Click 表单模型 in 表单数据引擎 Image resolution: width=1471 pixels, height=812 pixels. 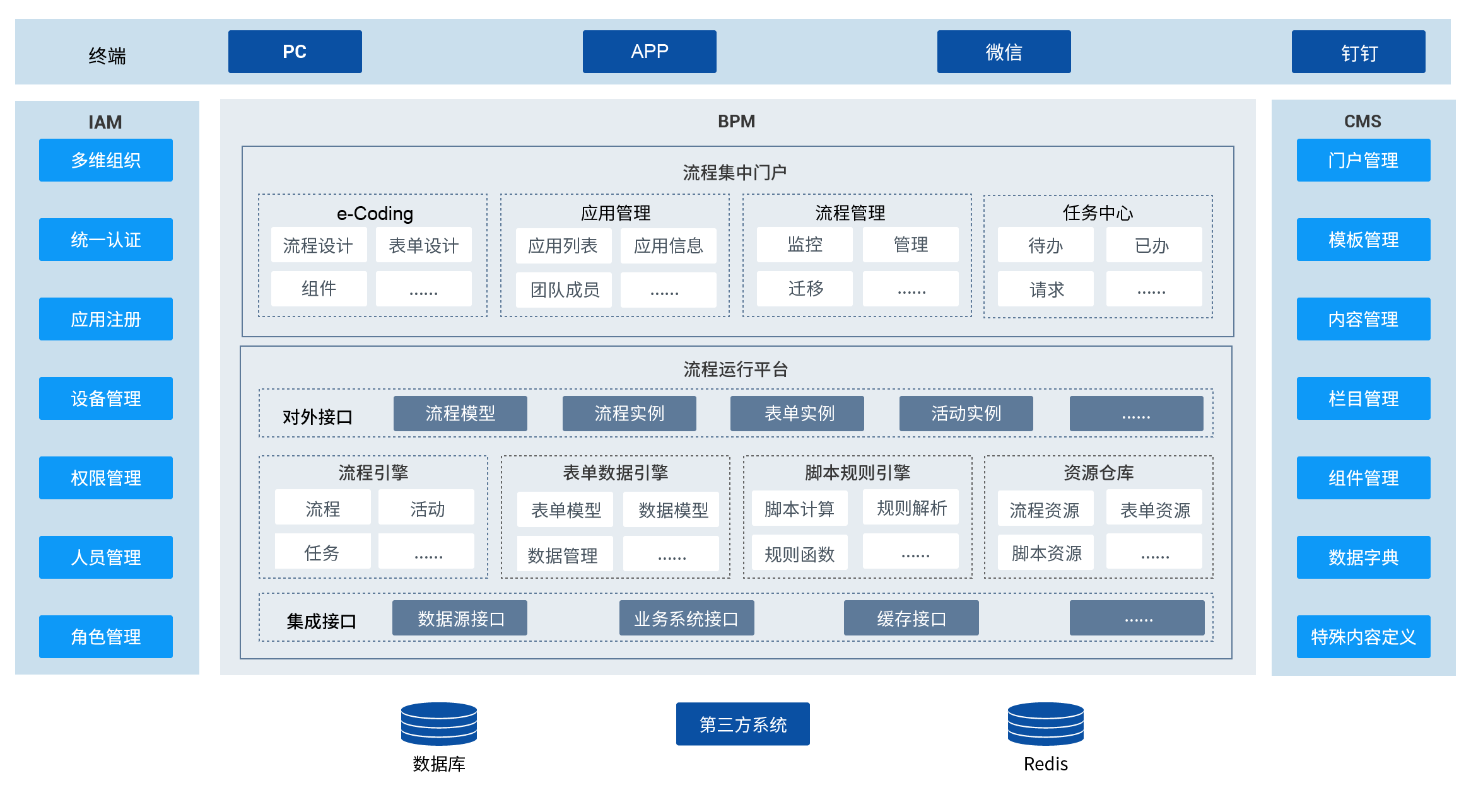pyautogui.click(x=565, y=509)
